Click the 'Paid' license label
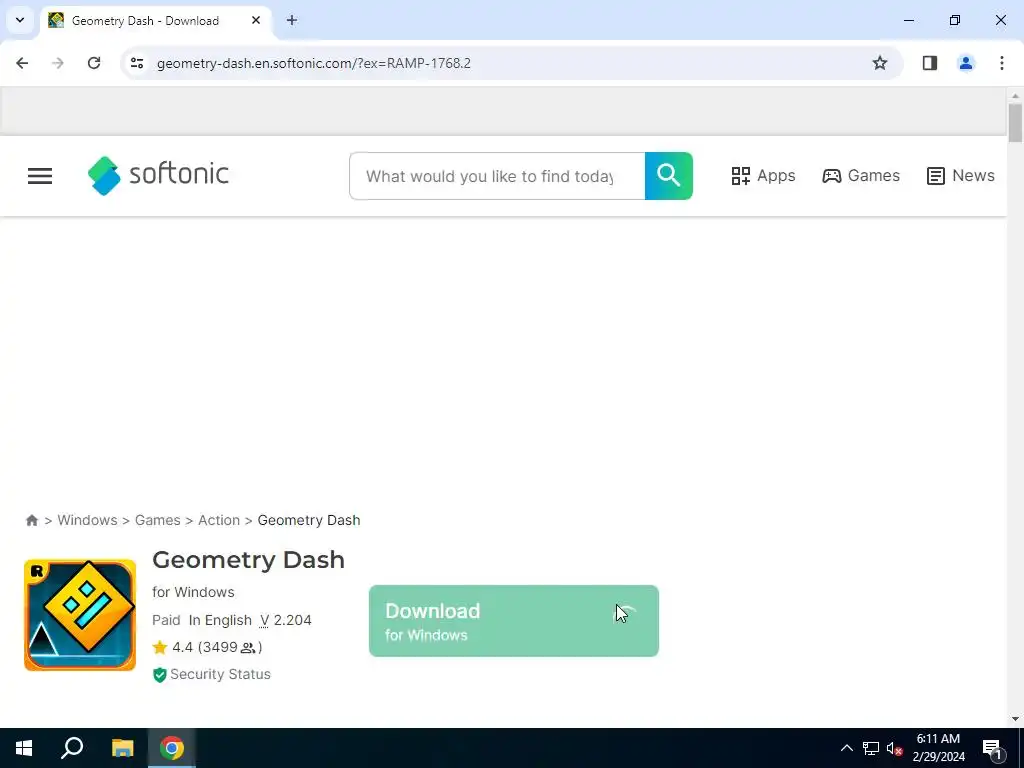Viewport: 1024px width, 768px height. pos(166,620)
